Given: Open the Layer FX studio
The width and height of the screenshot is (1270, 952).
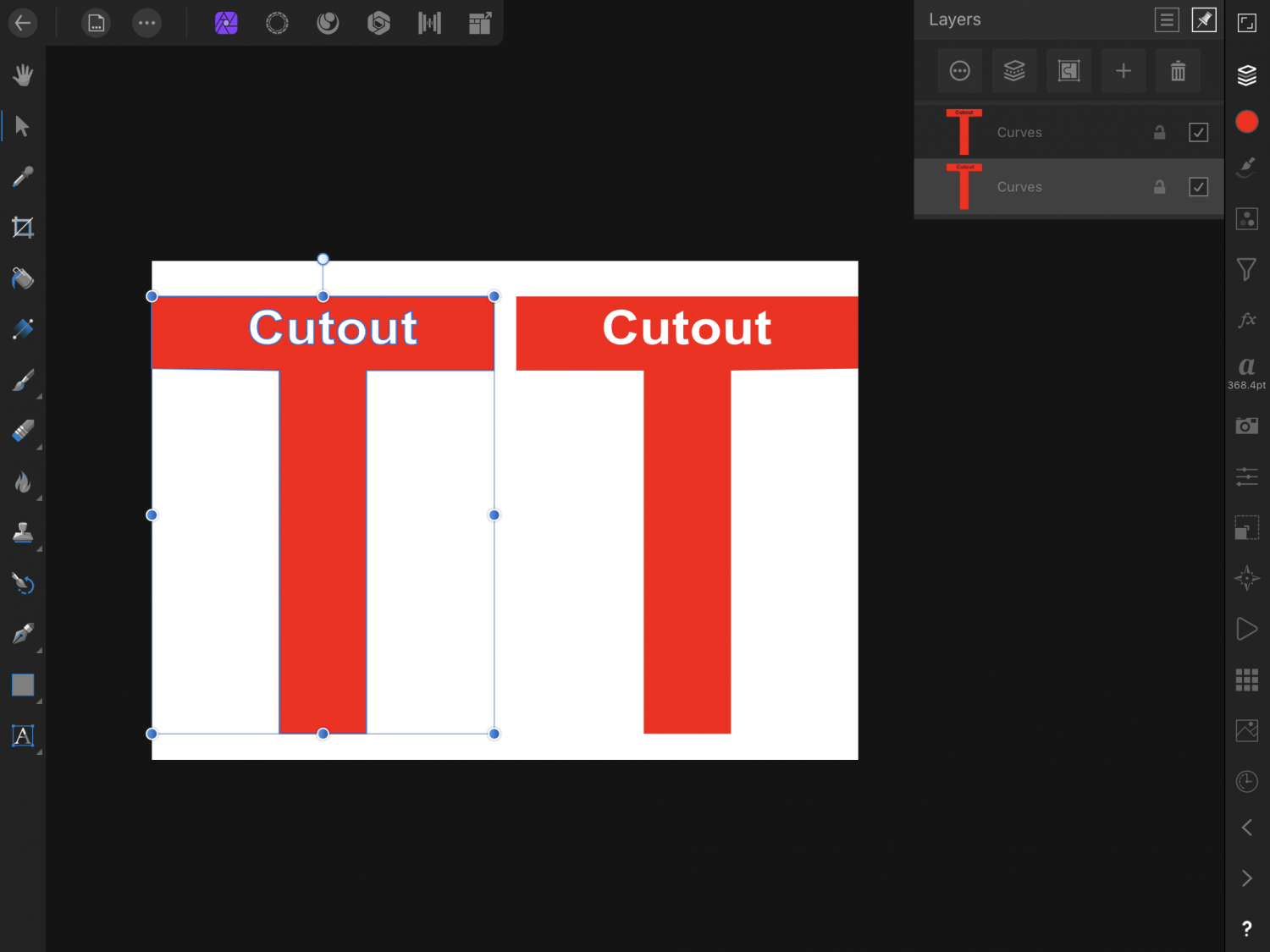Looking at the screenshot, I should 1247,320.
